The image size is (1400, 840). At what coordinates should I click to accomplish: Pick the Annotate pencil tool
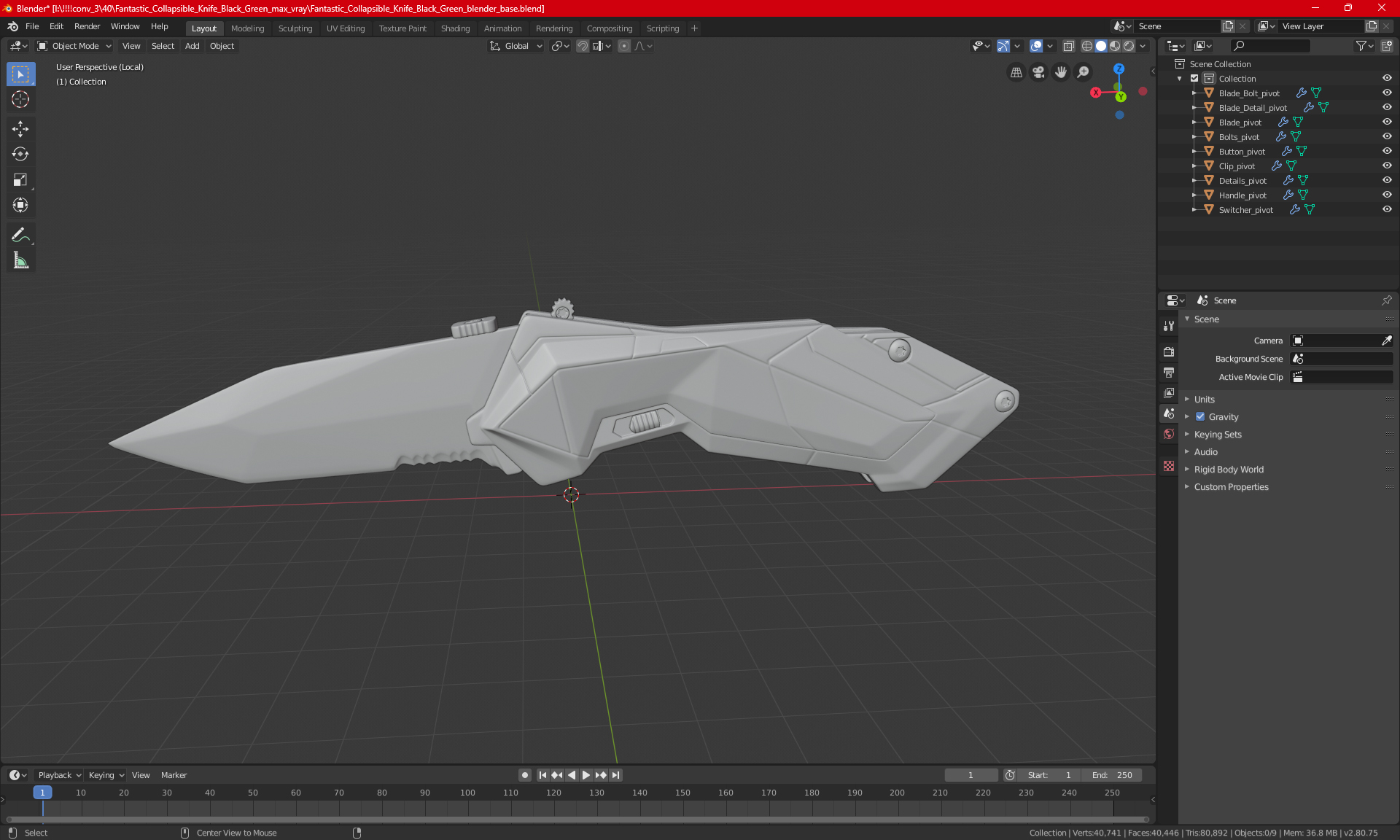pos(20,235)
